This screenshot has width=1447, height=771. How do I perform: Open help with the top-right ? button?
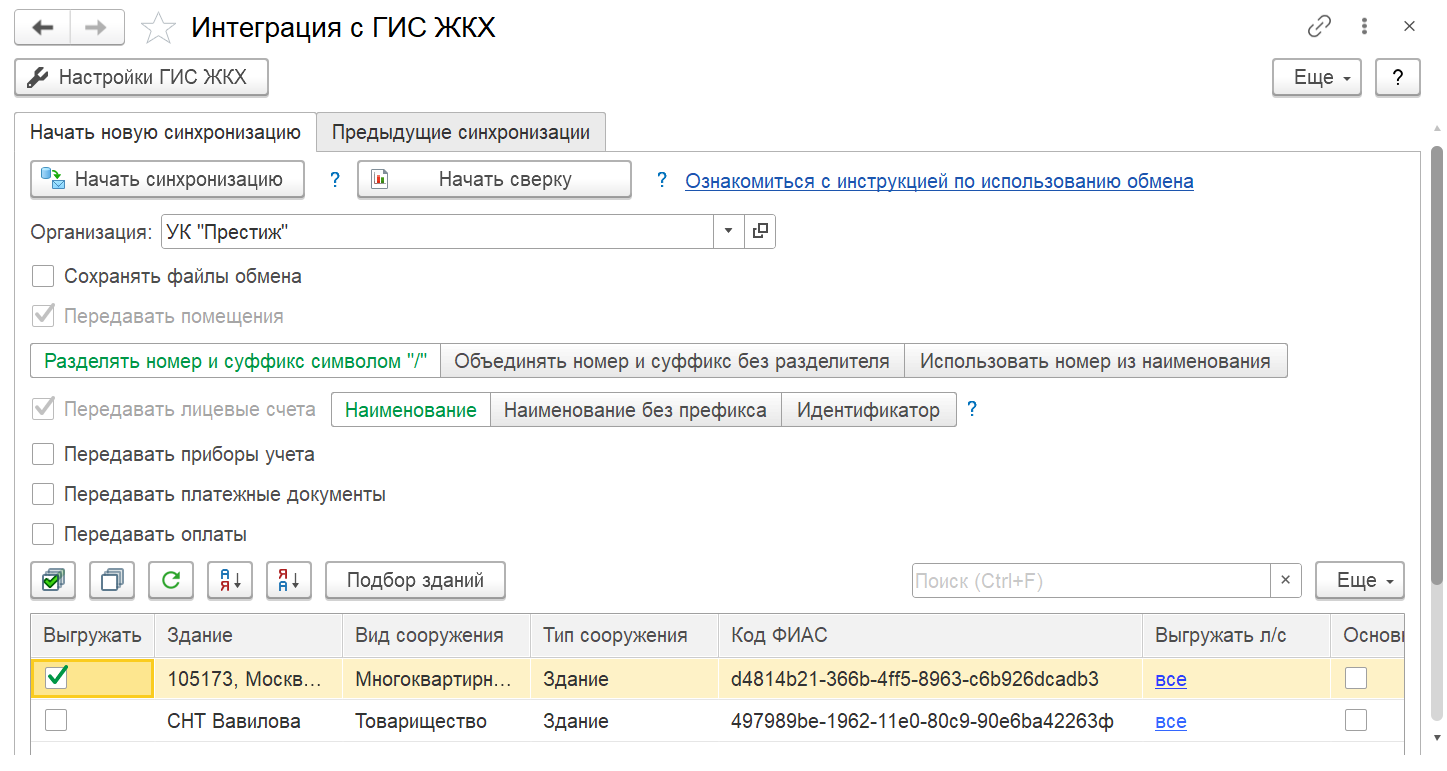click(1398, 77)
